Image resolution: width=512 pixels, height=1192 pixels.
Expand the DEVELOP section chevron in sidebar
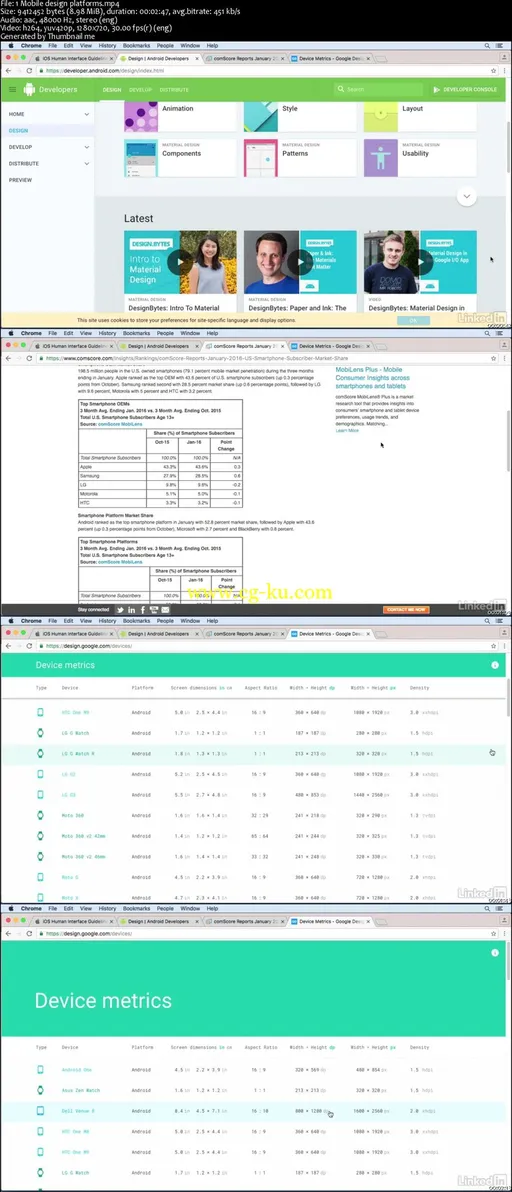click(87, 147)
